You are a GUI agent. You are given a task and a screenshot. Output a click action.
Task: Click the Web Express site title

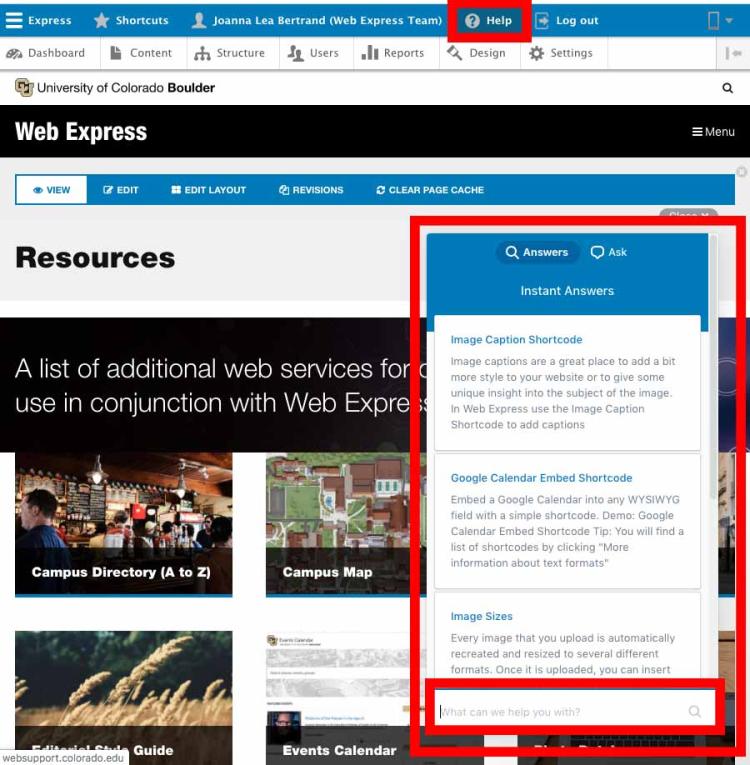click(81, 132)
